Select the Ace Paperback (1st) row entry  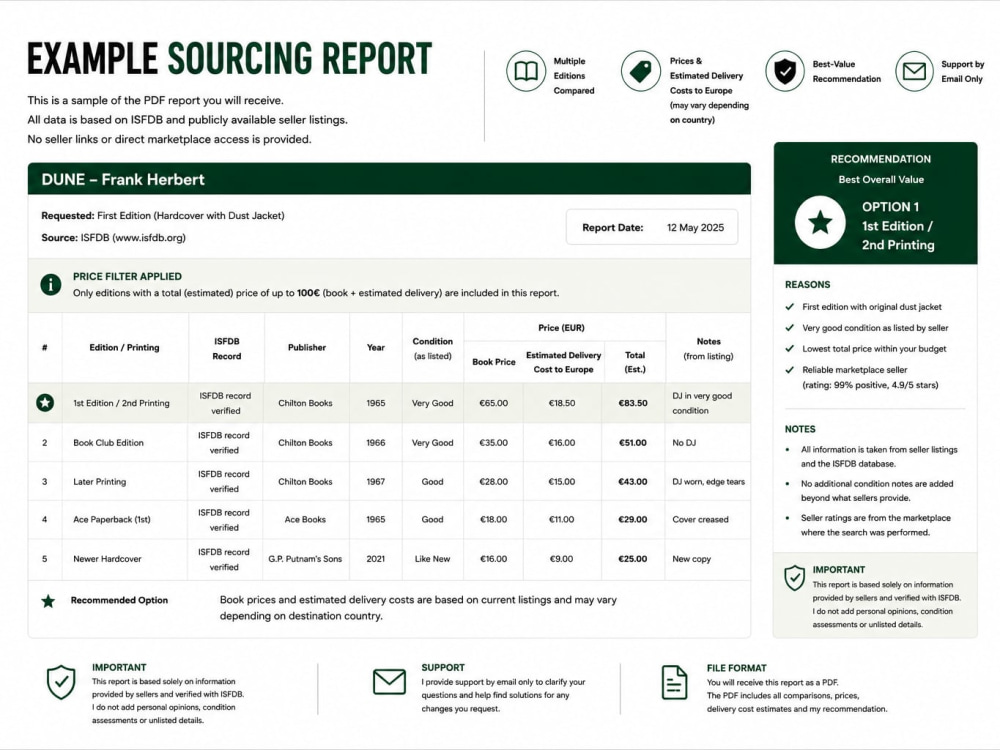coord(112,520)
